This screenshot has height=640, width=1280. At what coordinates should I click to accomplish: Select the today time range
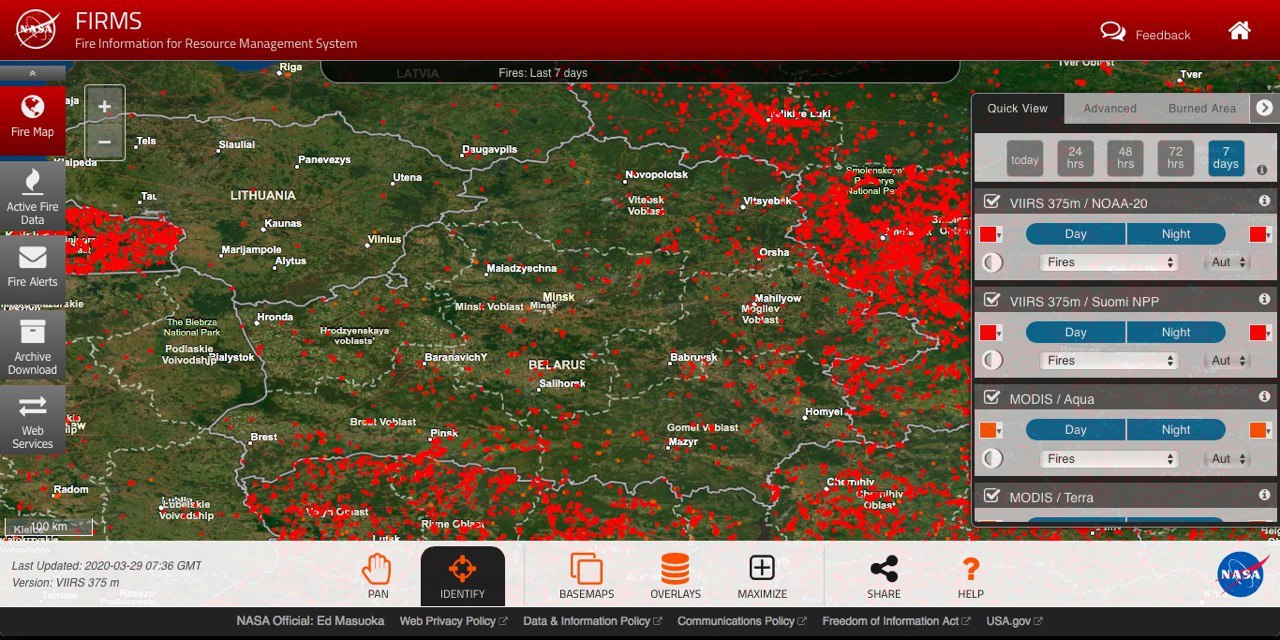[1025, 159]
